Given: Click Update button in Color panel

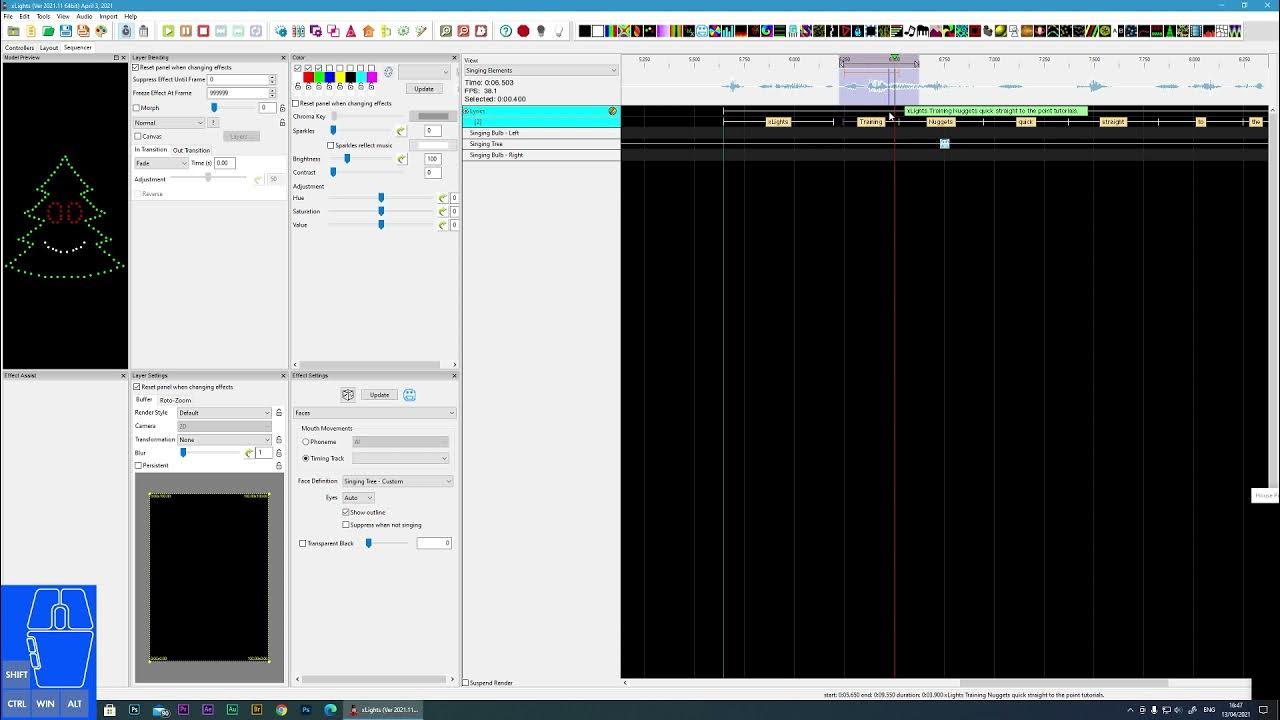Looking at the screenshot, I should tap(424, 89).
